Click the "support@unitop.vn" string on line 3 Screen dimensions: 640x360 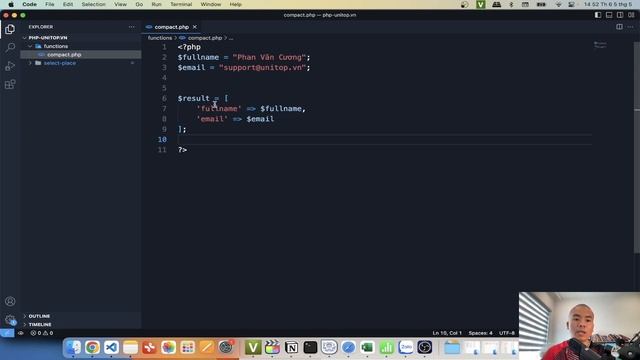262,68
